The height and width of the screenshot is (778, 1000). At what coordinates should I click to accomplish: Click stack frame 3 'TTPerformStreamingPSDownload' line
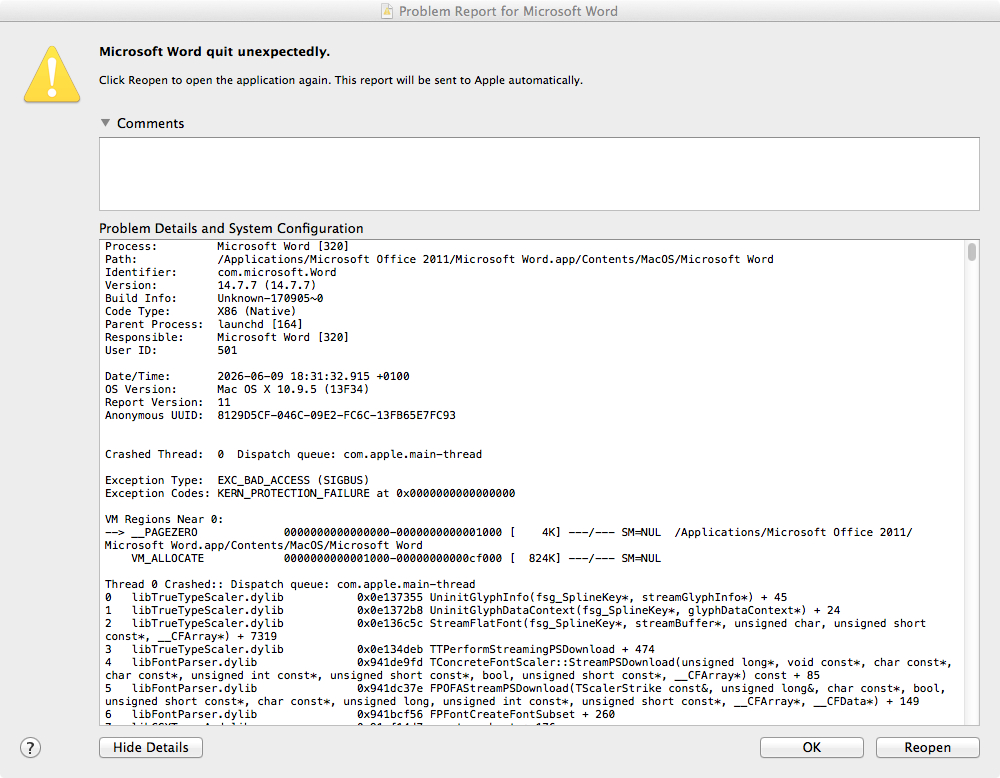click(379, 649)
